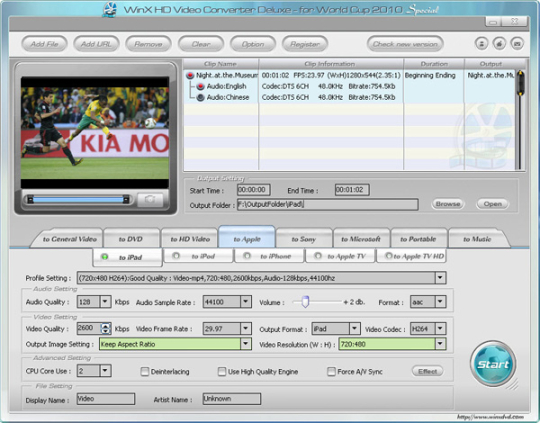Viewport: 540px width, 423px height.
Task: Switch to the to Sony tab
Action: tap(303, 239)
